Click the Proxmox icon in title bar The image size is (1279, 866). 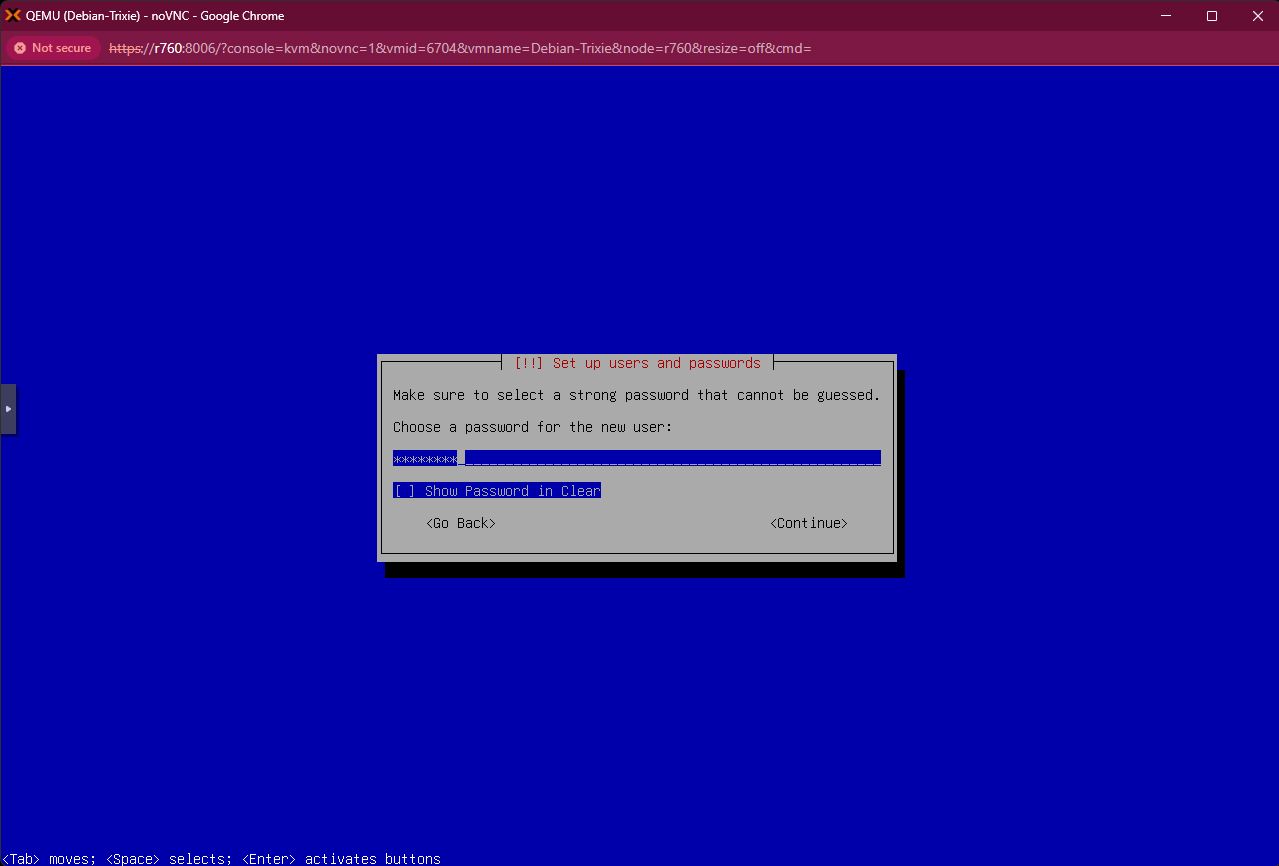pos(13,15)
